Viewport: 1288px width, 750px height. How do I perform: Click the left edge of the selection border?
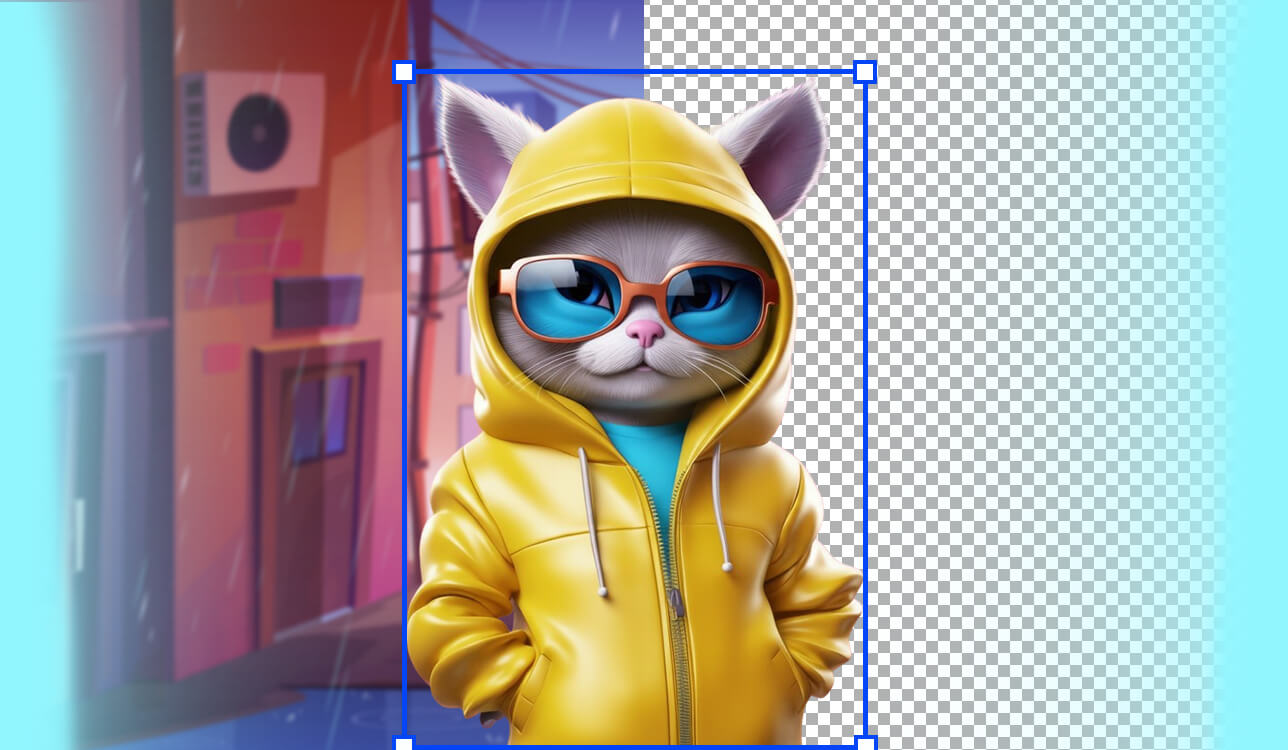404,400
